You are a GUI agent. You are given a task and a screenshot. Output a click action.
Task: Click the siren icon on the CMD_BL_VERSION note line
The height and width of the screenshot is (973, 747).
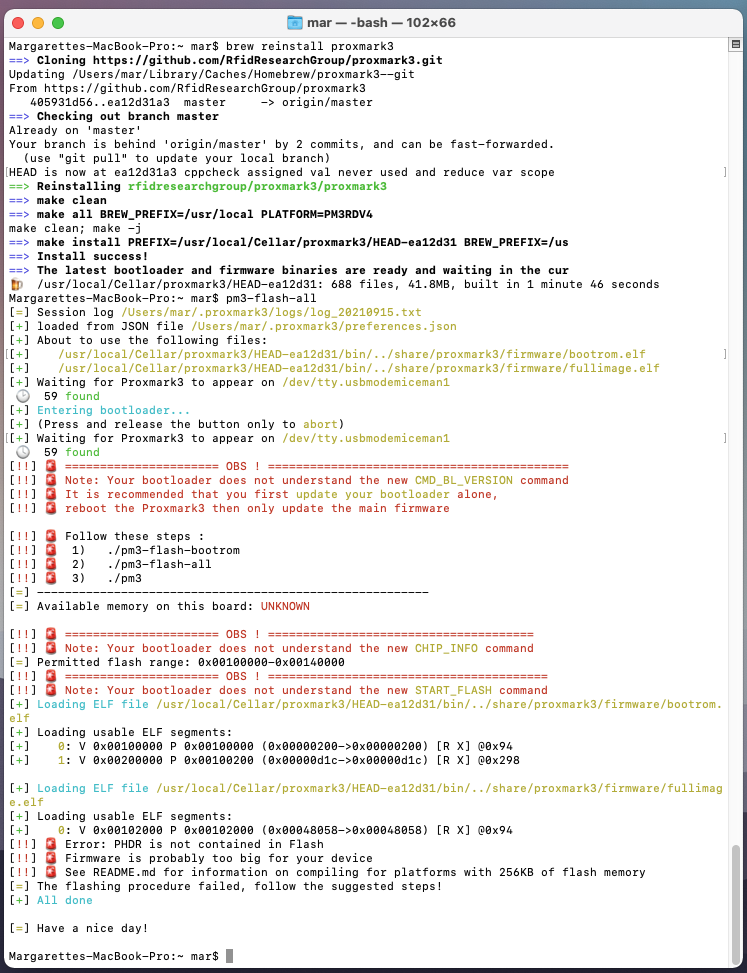(51, 480)
